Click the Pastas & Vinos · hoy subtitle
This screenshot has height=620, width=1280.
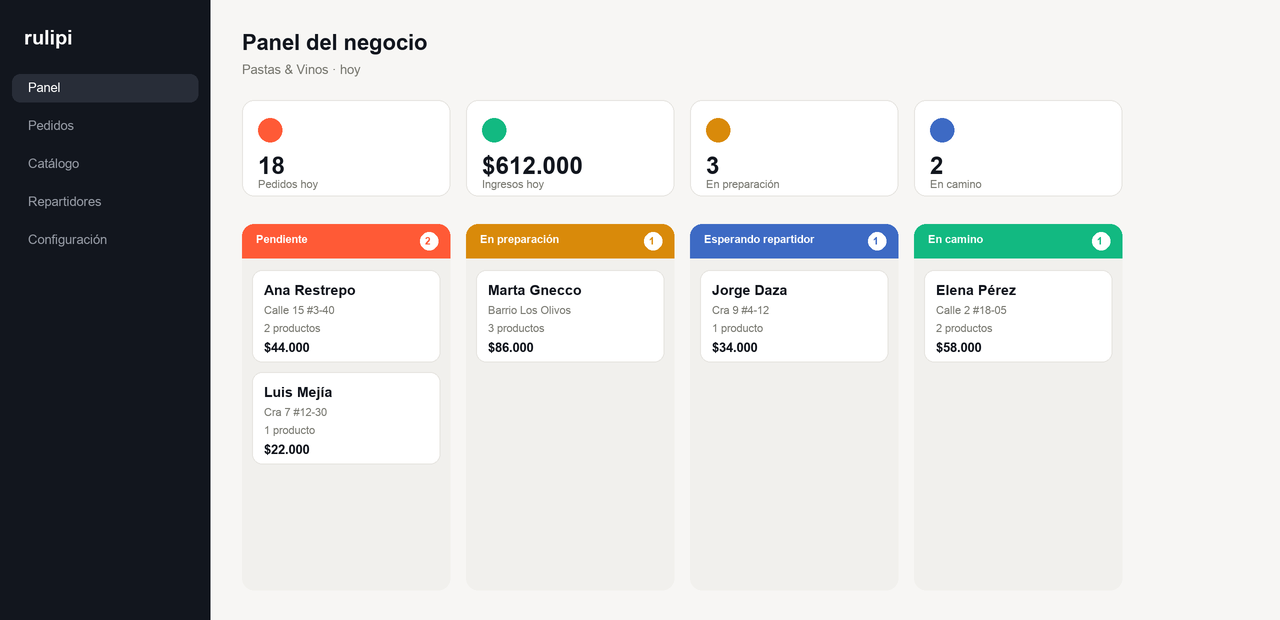click(301, 70)
